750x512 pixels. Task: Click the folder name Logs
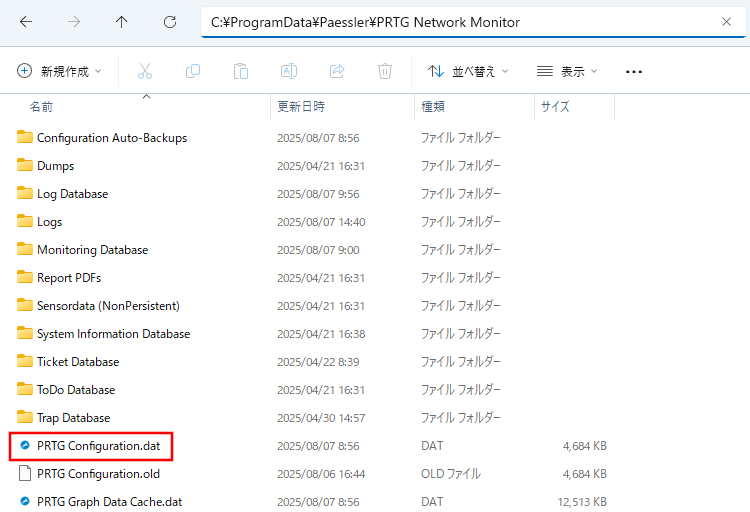(x=50, y=222)
